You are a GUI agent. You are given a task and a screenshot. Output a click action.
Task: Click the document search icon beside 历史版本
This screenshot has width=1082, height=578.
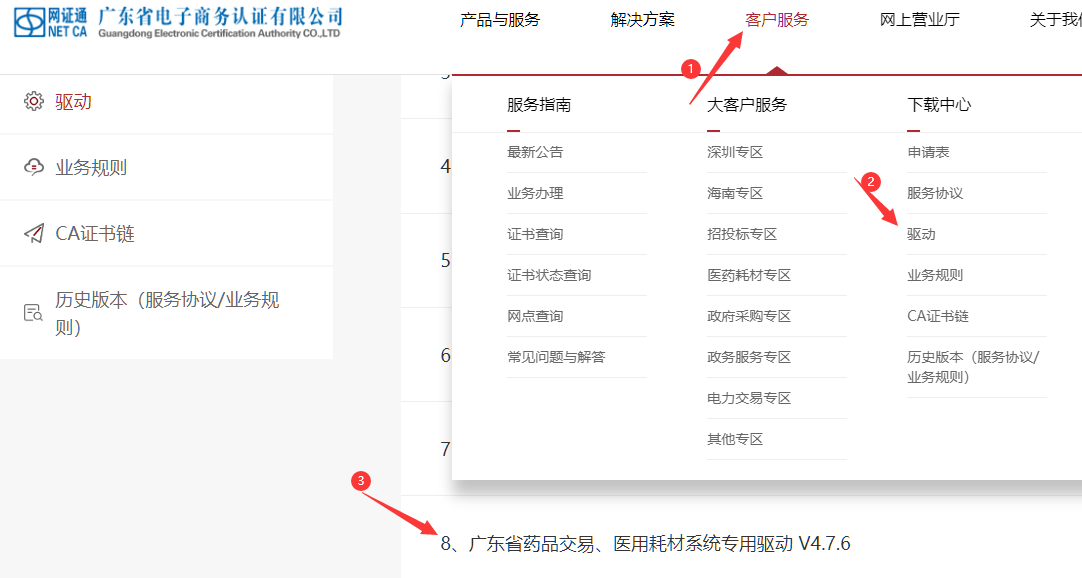(x=34, y=312)
